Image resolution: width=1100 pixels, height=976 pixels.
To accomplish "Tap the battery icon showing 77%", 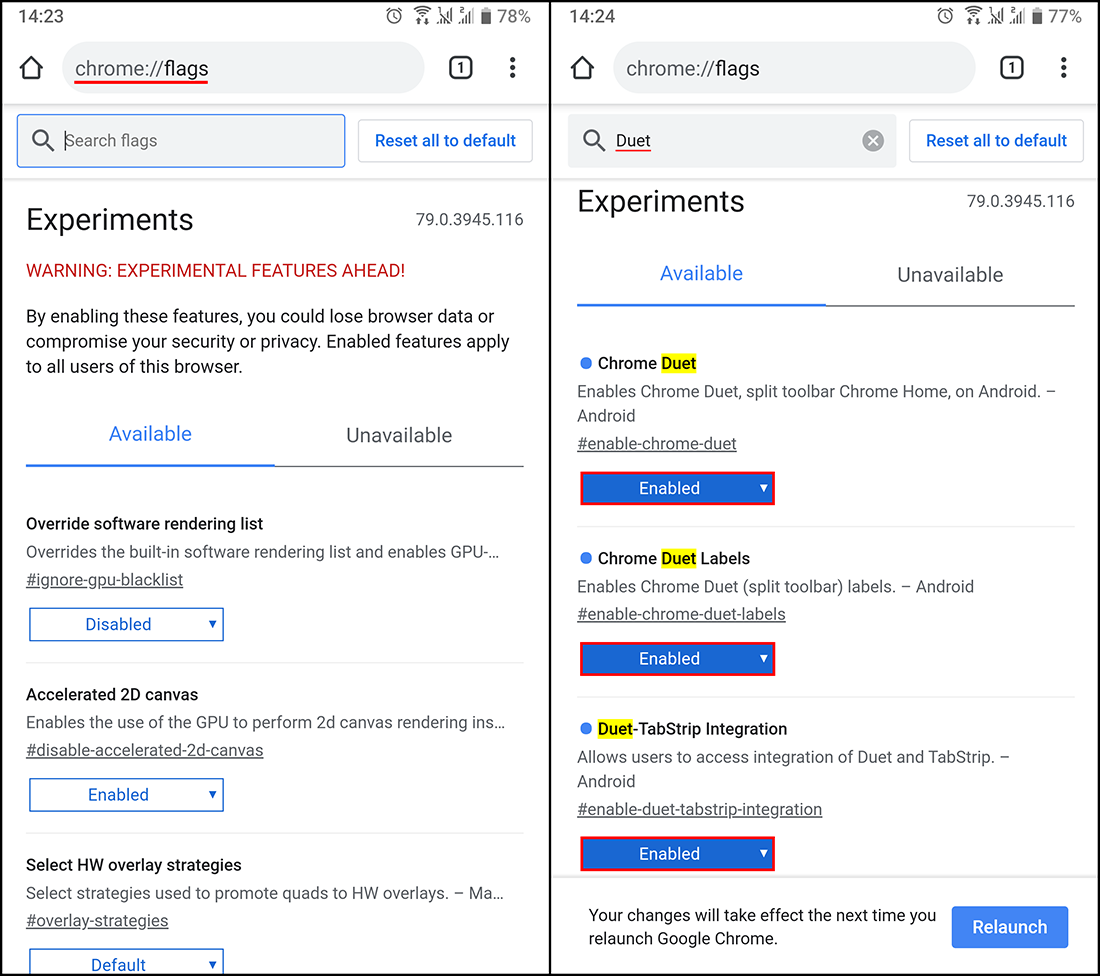I will click(1037, 15).
